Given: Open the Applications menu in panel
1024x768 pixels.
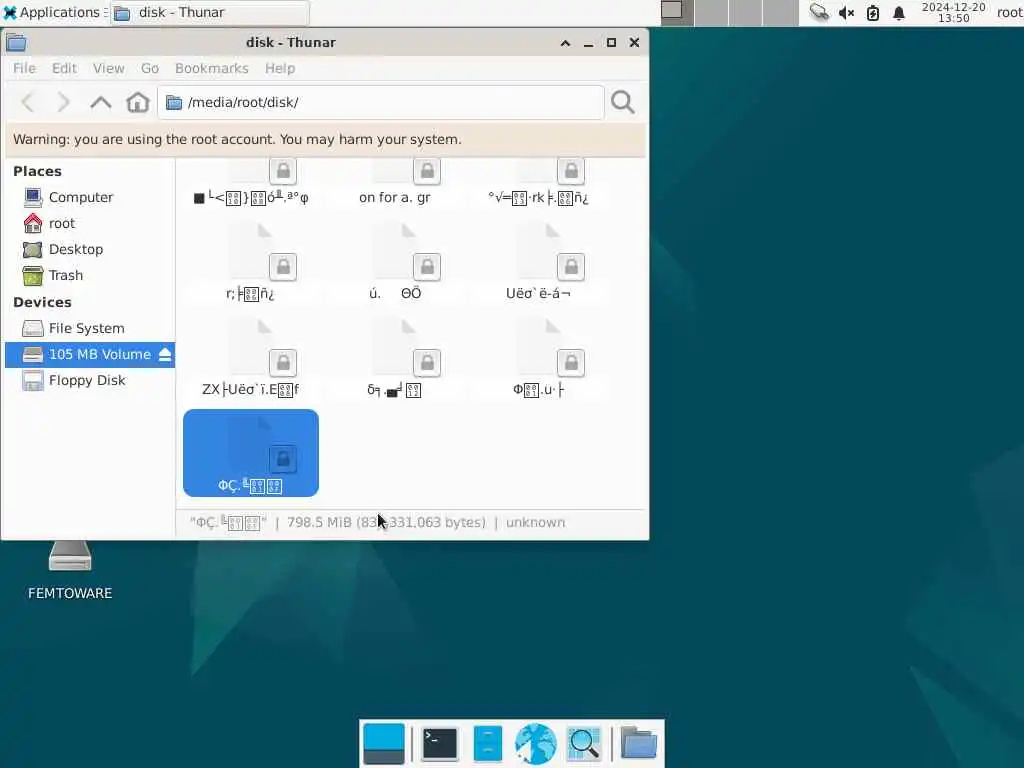Looking at the screenshot, I should pyautogui.click(x=54, y=12).
